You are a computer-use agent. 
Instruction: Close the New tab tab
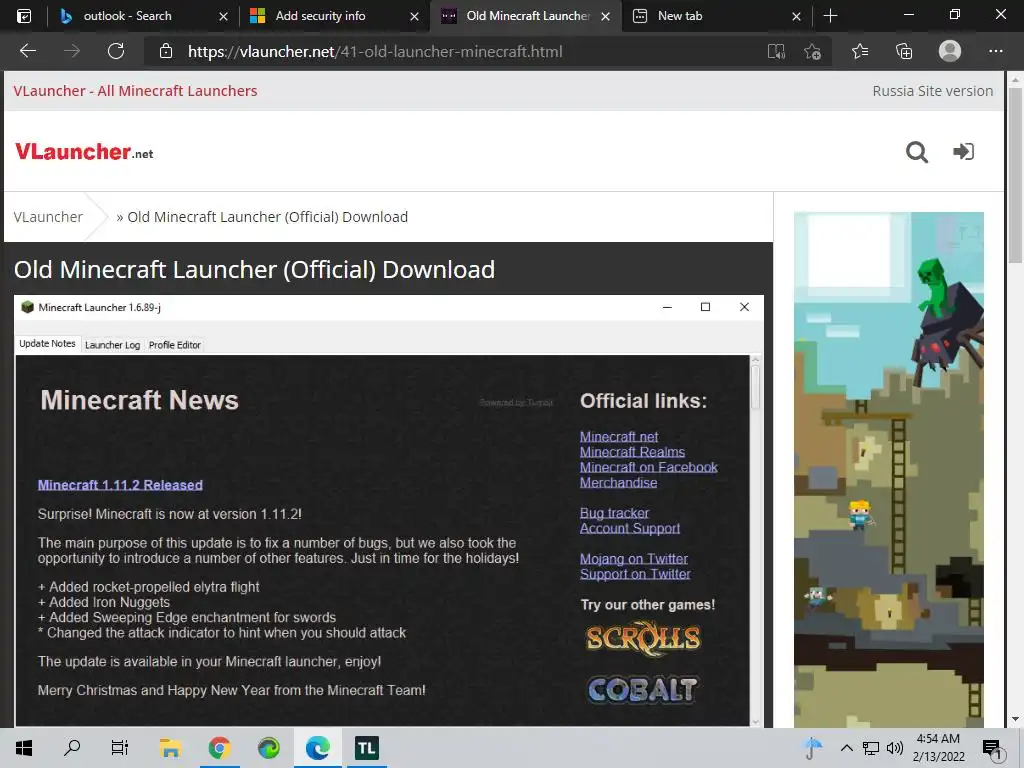[x=796, y=16]
